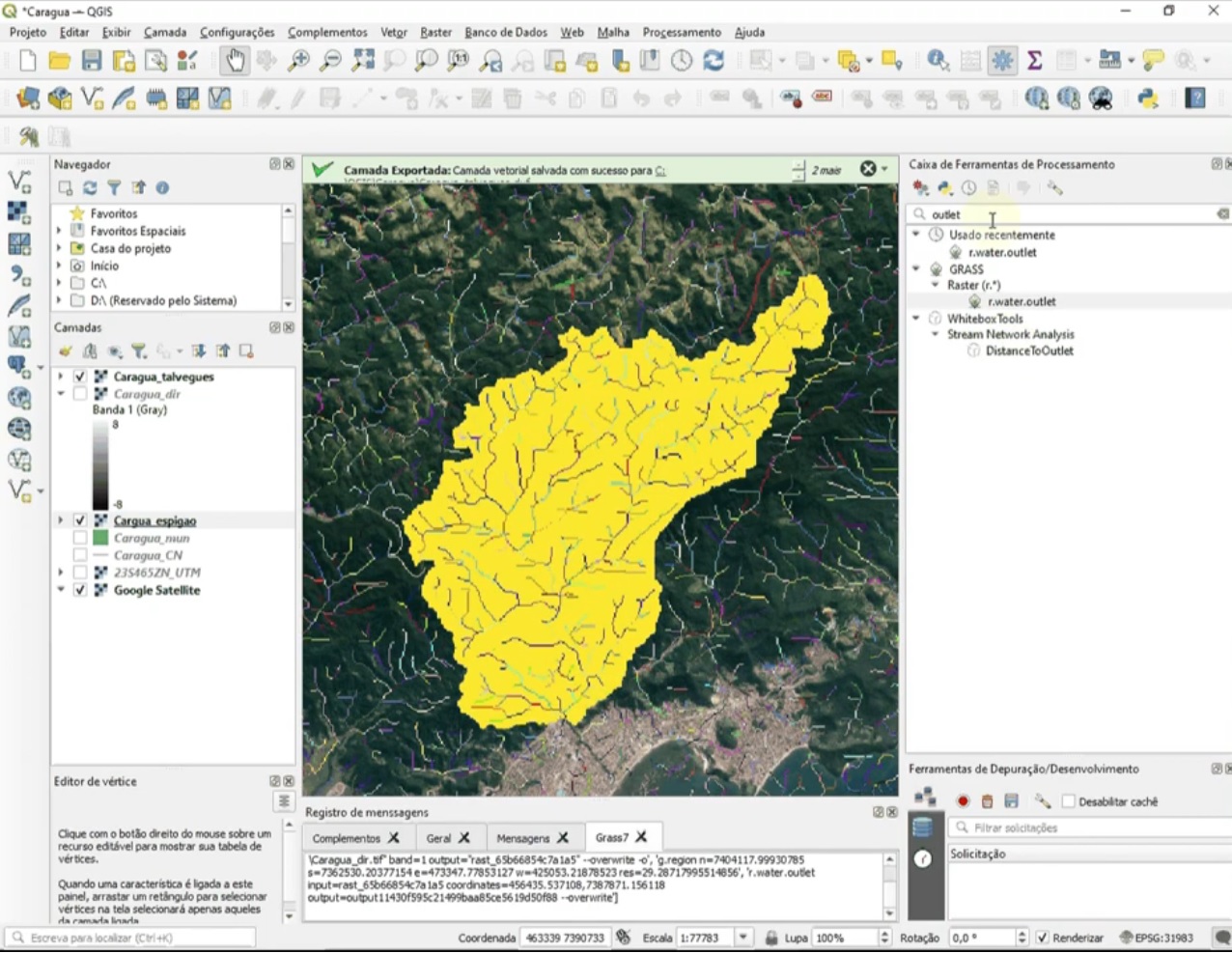Screen dimensions: 1232x953
Task: Open the Identify Features tool
Action: 938,61
